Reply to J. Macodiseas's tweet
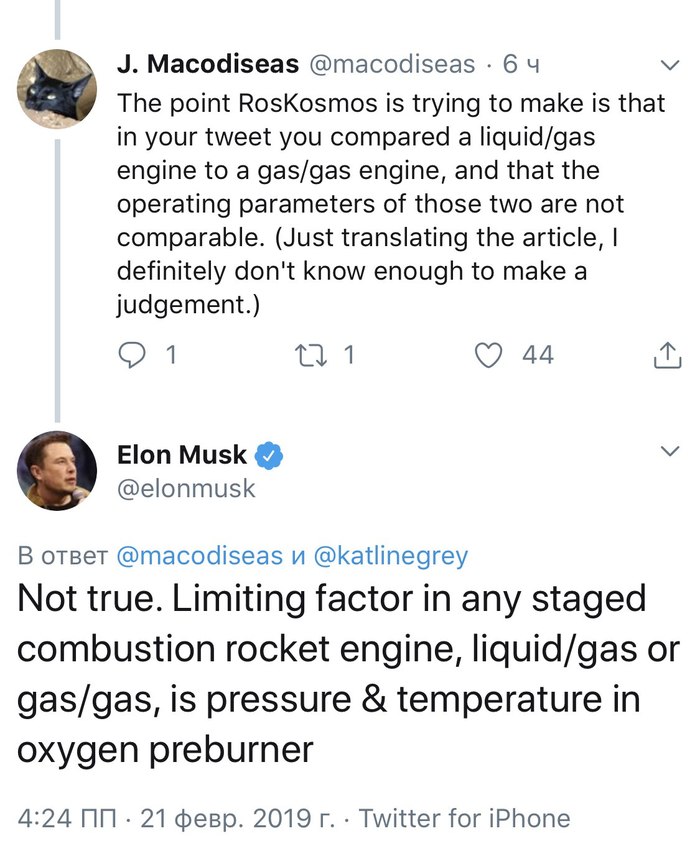700x854 pixels. coord(135,355)
